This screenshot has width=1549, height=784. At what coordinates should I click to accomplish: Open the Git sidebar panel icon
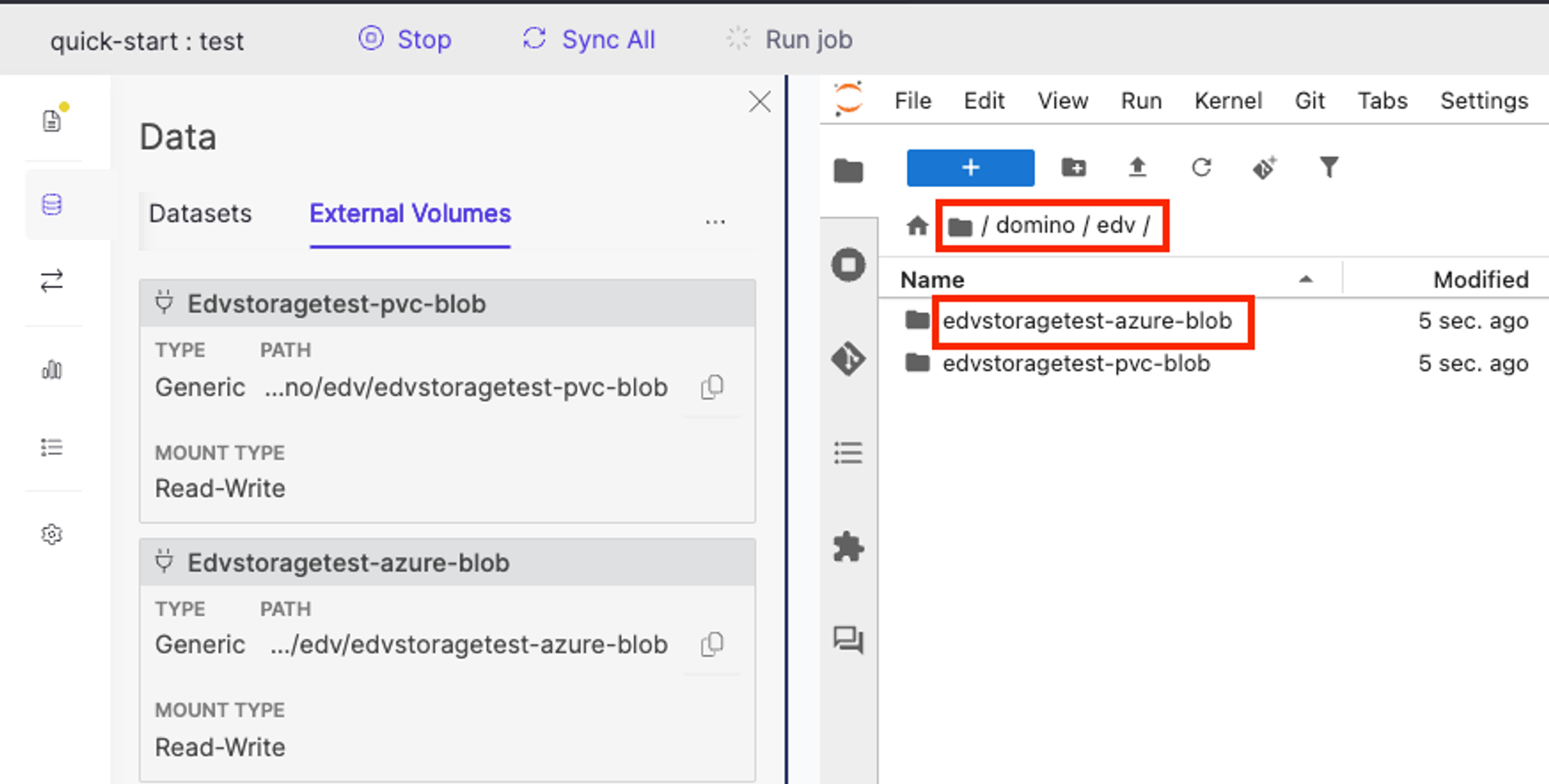(849, 359)
